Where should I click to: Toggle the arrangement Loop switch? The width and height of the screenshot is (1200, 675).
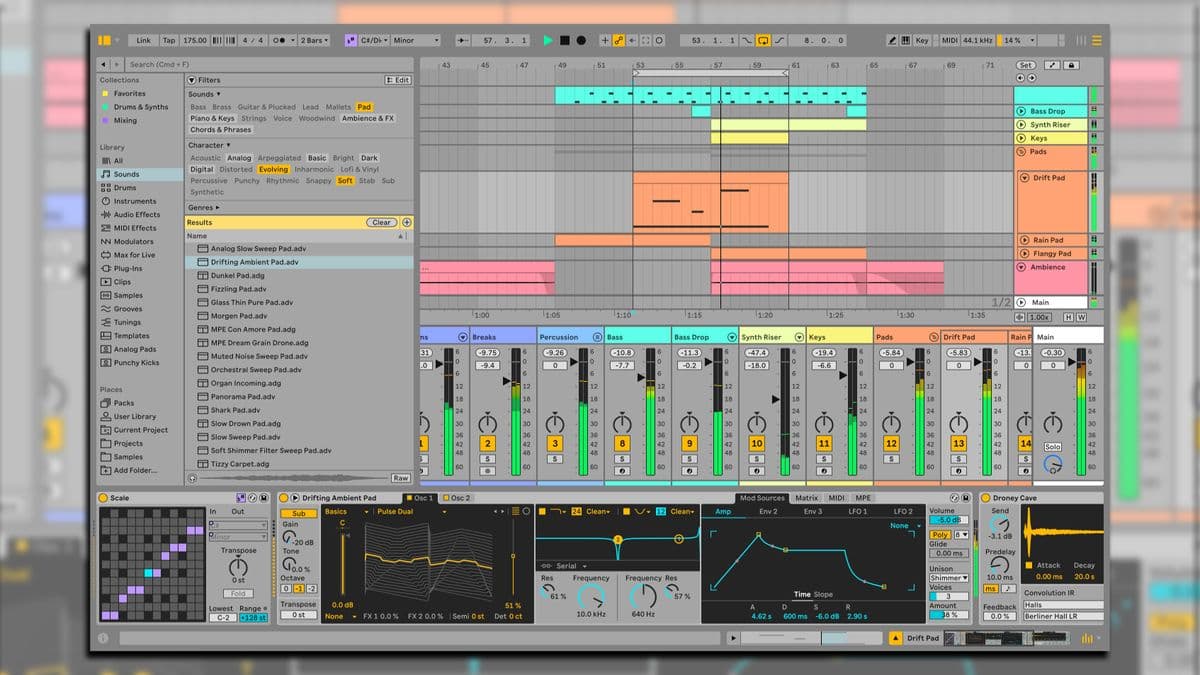(x=761, y=40)
